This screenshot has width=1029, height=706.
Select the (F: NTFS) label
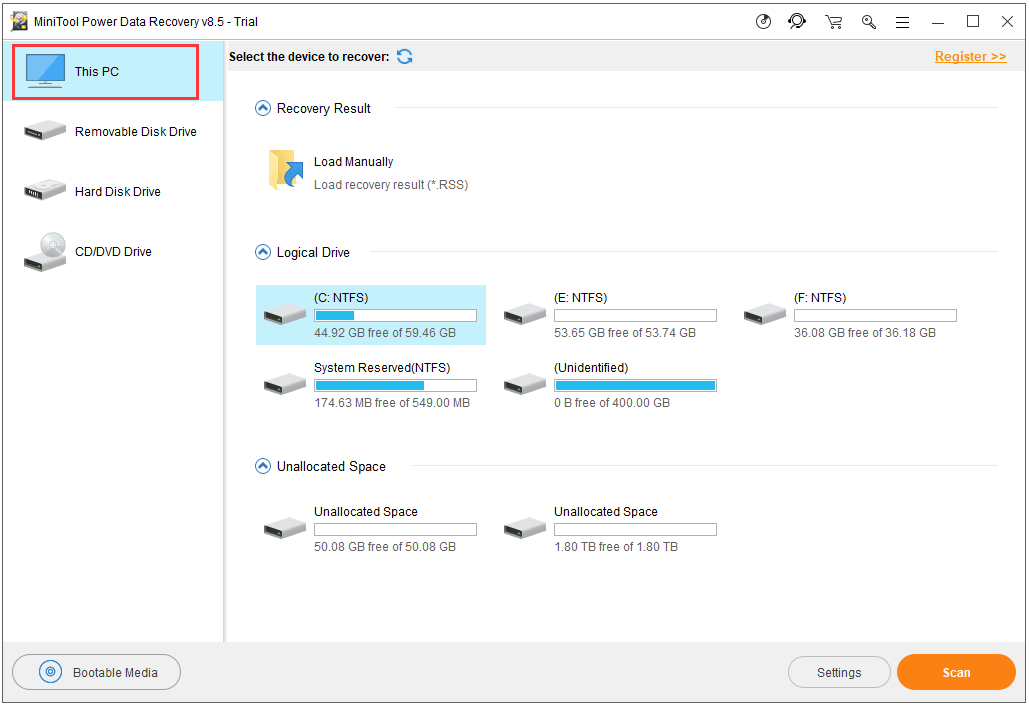pos(820,298)
